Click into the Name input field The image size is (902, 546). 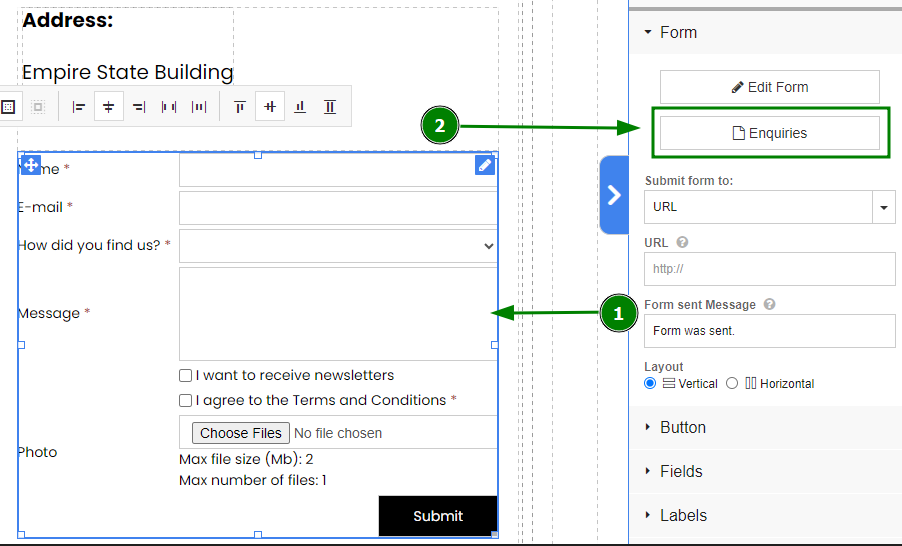pyautogui.click(x=338, y=170)
